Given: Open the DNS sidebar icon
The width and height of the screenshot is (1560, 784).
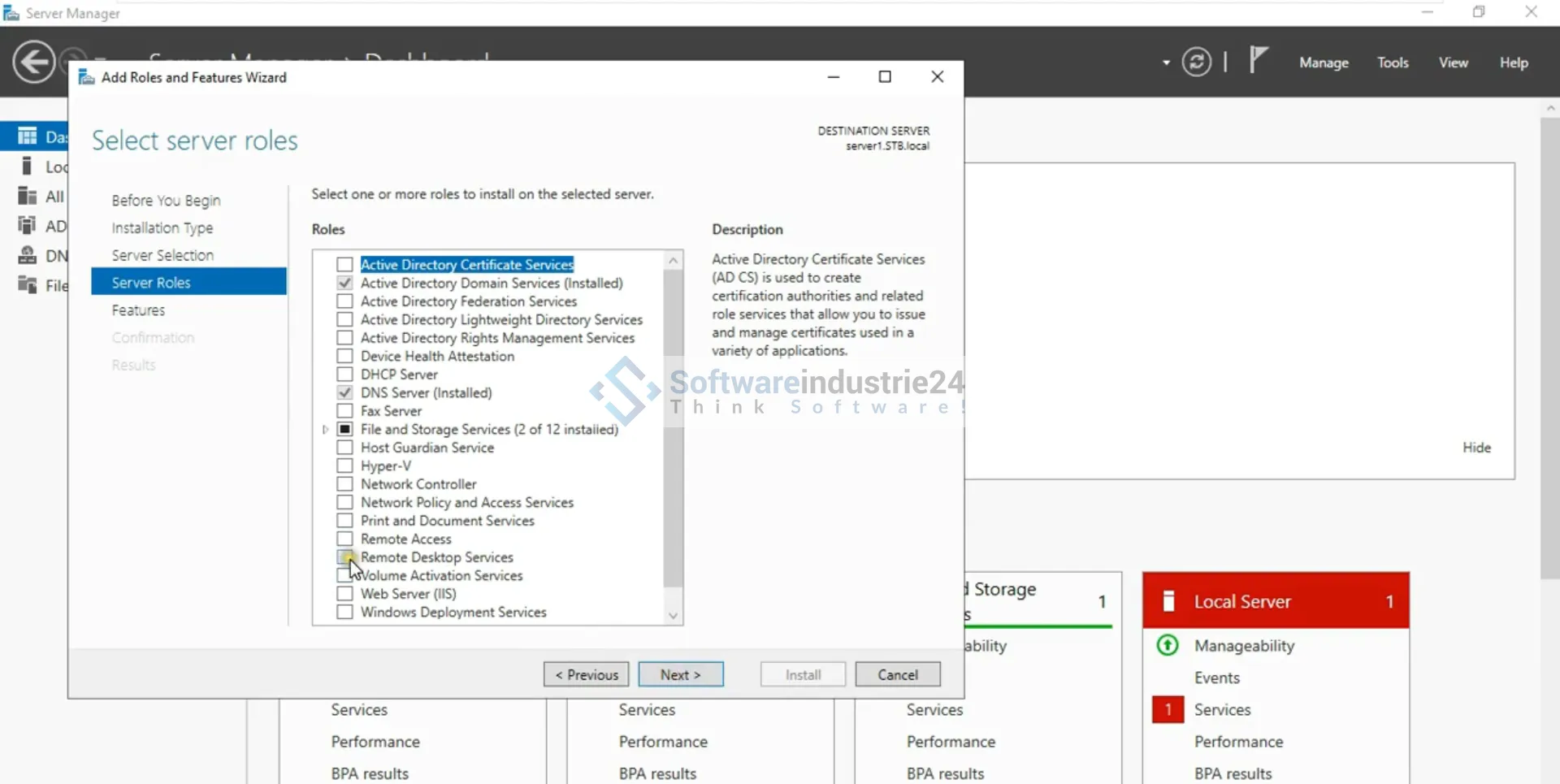Looking at the screenshot, I should click(x=28, y=256).
